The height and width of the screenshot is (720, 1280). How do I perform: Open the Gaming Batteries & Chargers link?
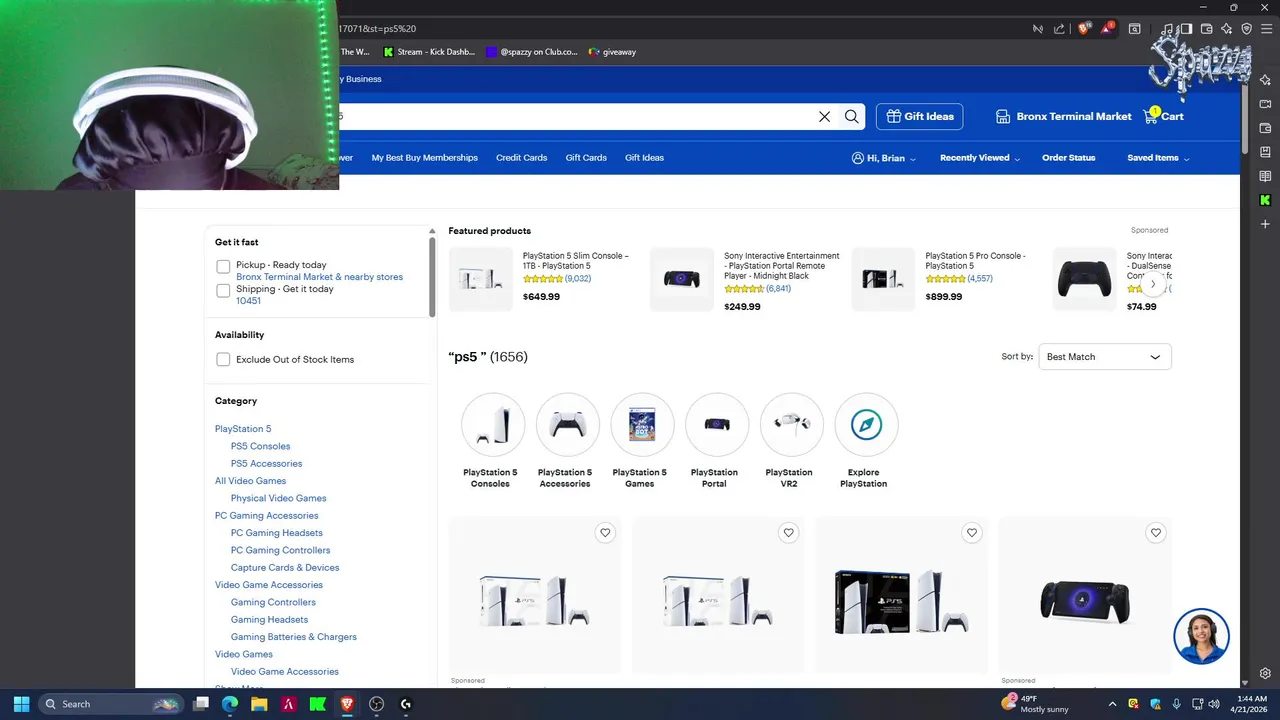pos(293,637)
